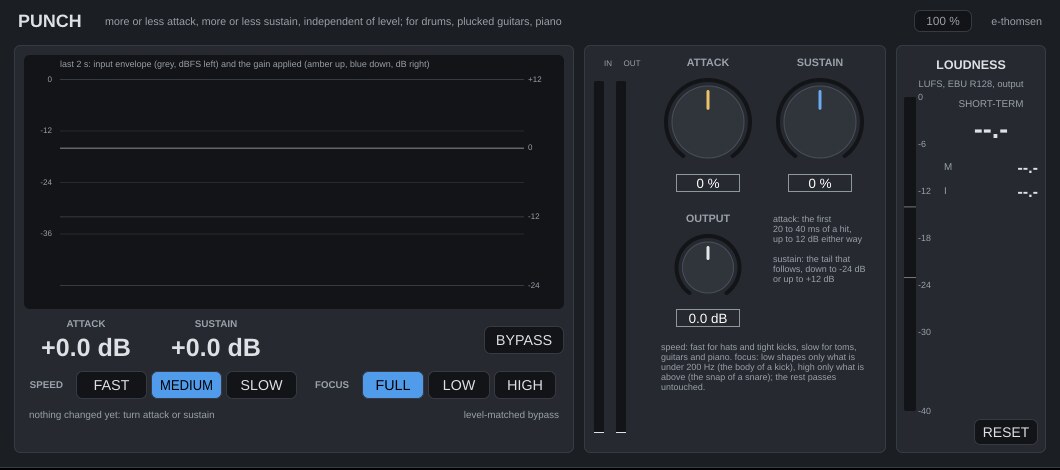The height and width of the screenshot is (470, 1060).
Task: Click the attack +0.0 dB readout
Action: [86, 348]
